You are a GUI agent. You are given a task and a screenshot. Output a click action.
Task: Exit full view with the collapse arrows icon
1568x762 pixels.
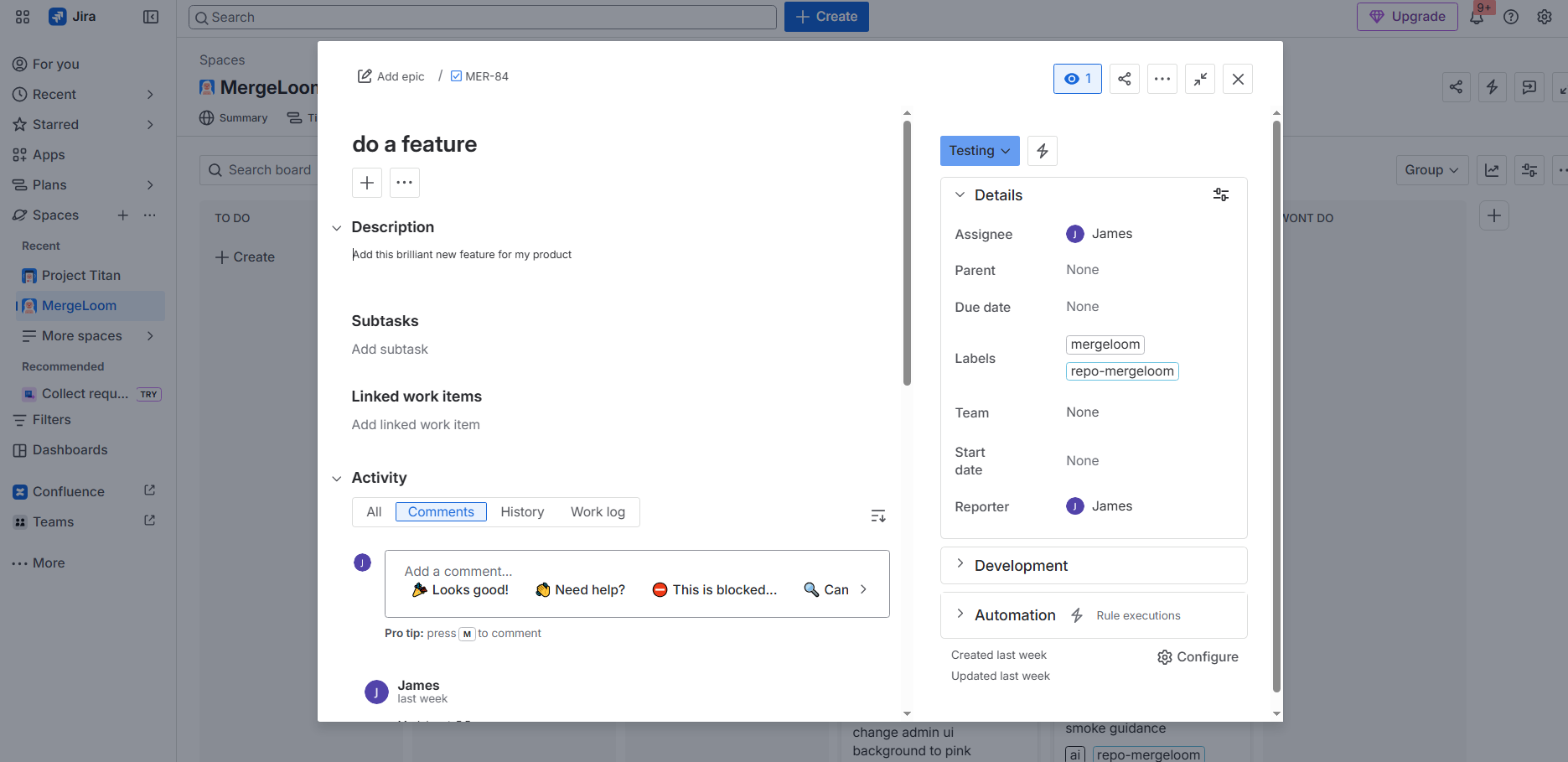pos(1200,79)
